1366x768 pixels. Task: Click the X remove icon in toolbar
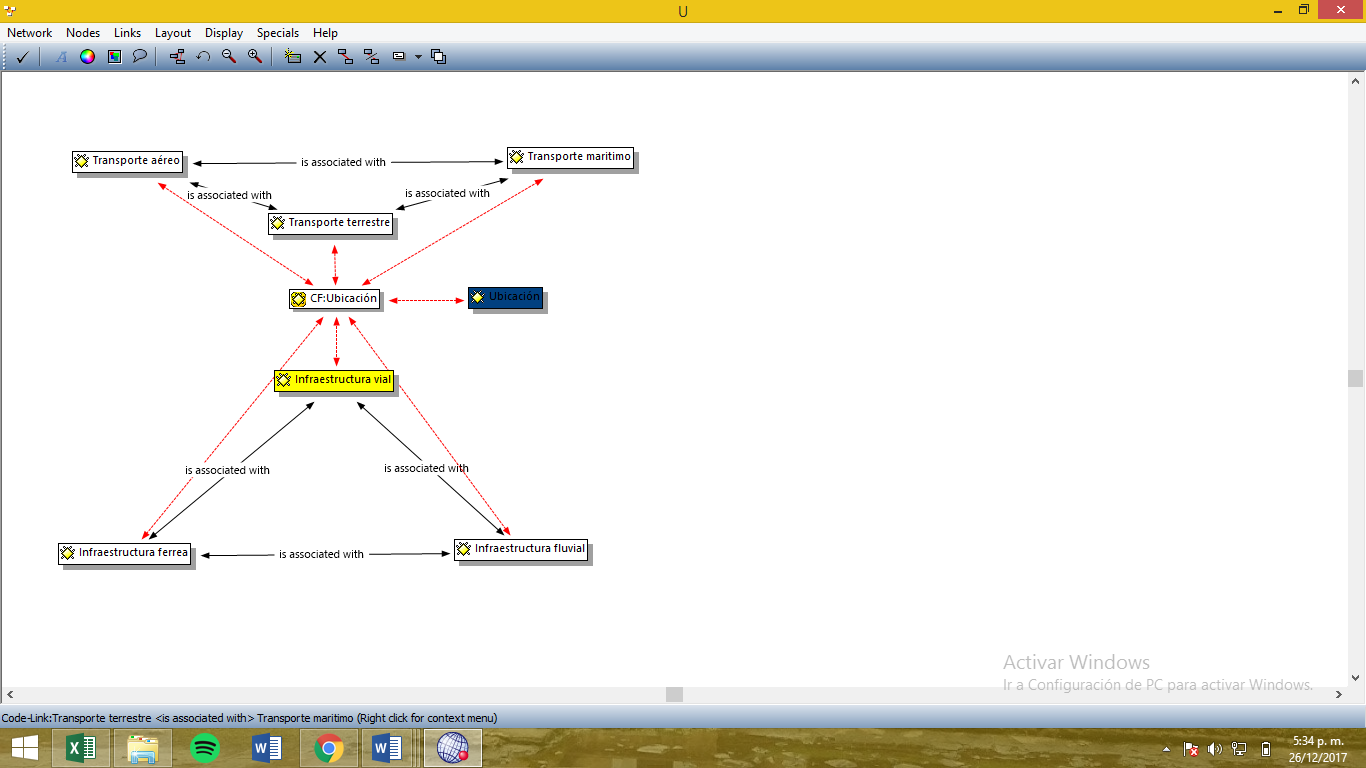coord(320,57)
